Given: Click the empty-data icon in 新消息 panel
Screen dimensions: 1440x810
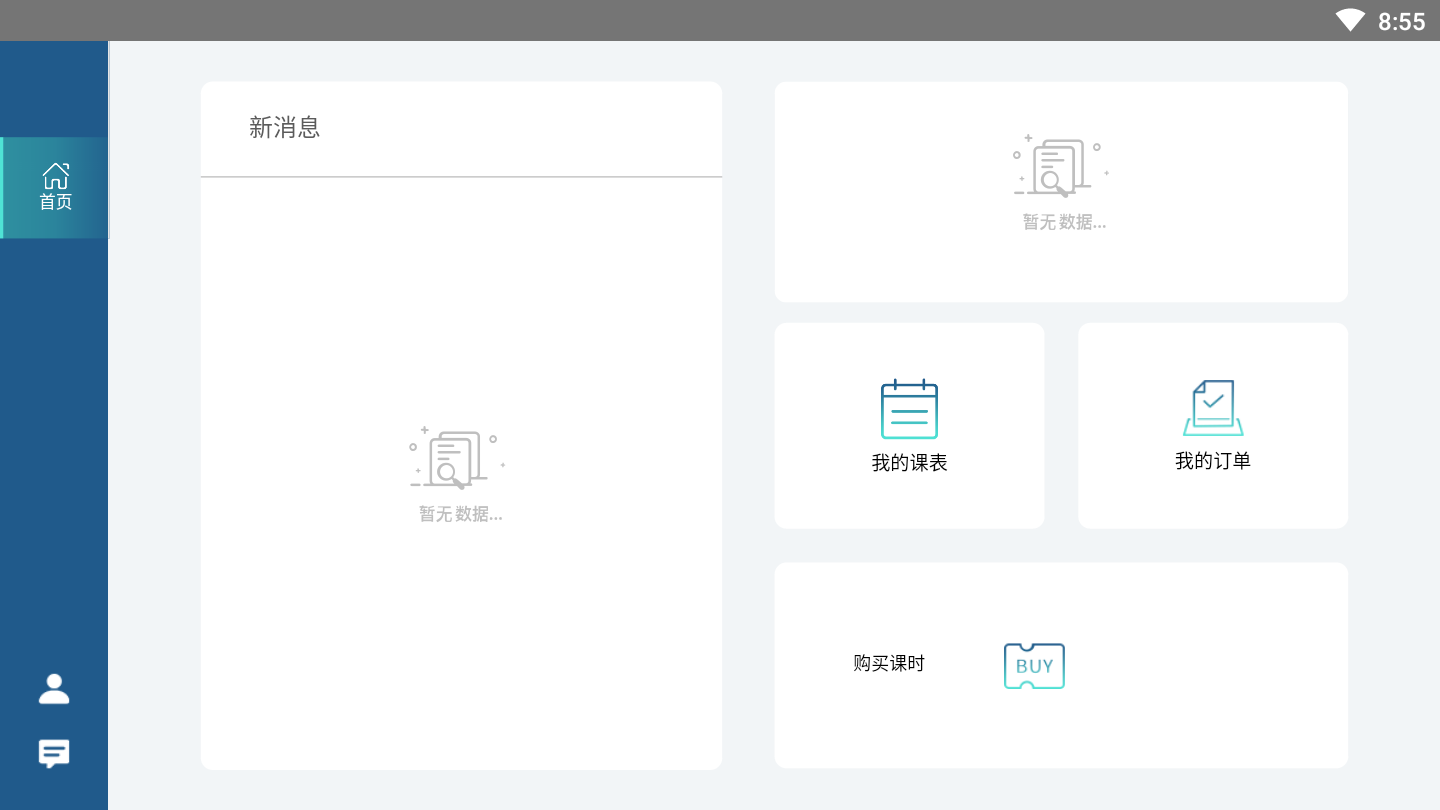Looking at the screenshot, I should (457, 459).
